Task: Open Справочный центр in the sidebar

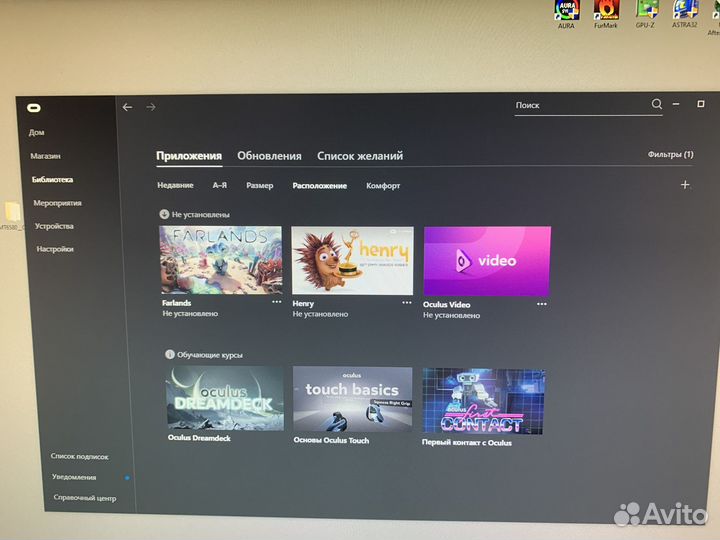Action: point(84,498)
